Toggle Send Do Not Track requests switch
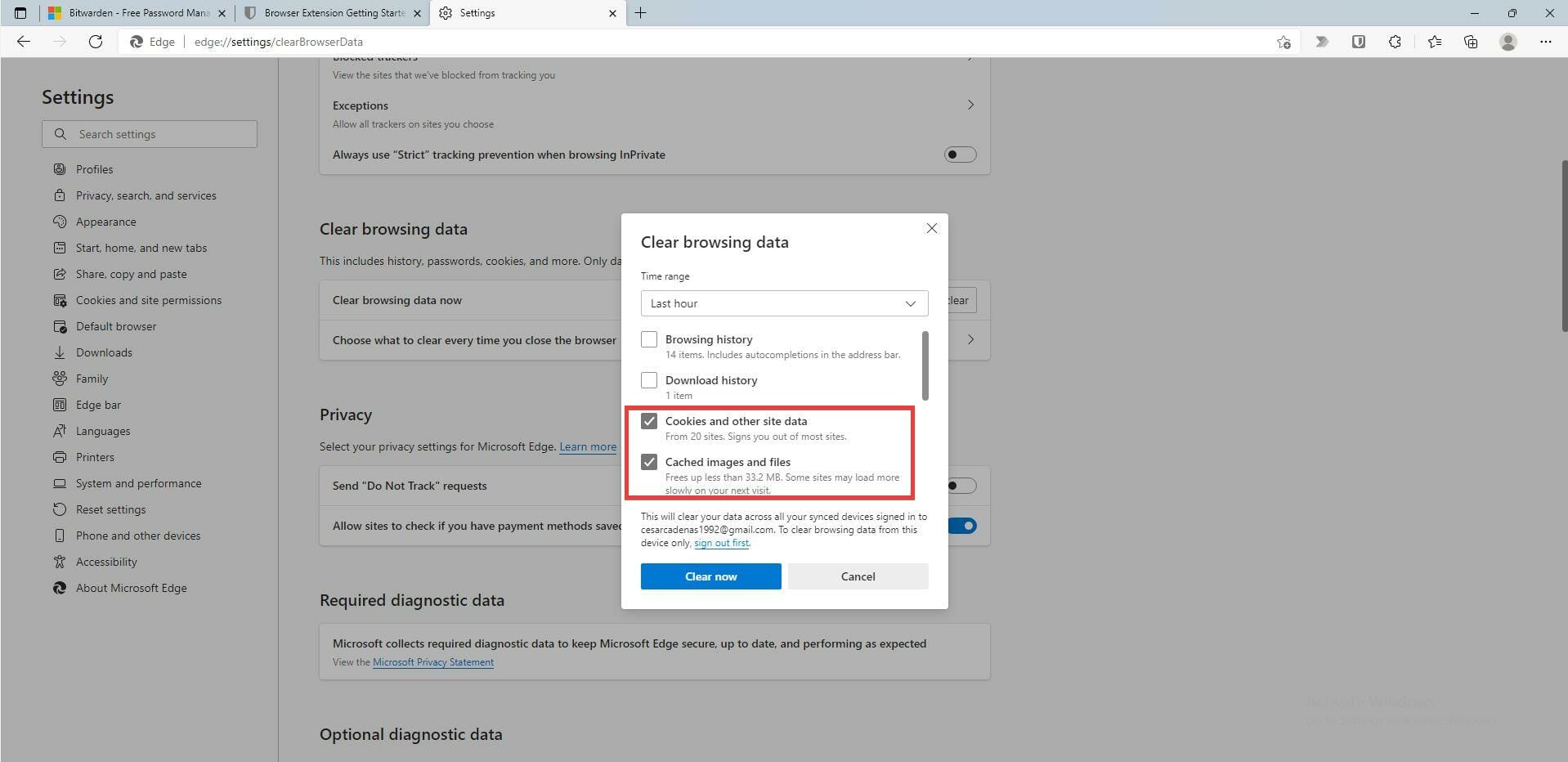The width and height of the screenshot is (1568, 762). click(961, 486)
